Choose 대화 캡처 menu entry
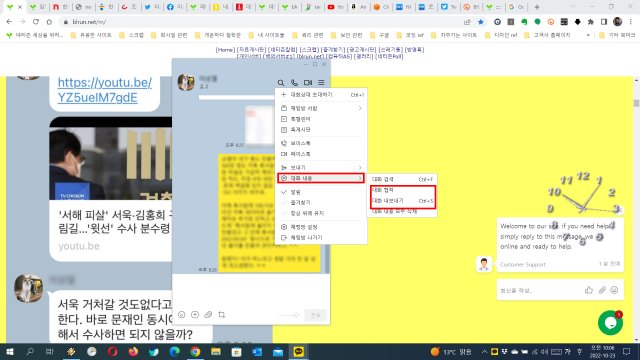 [x=402, y=190]
